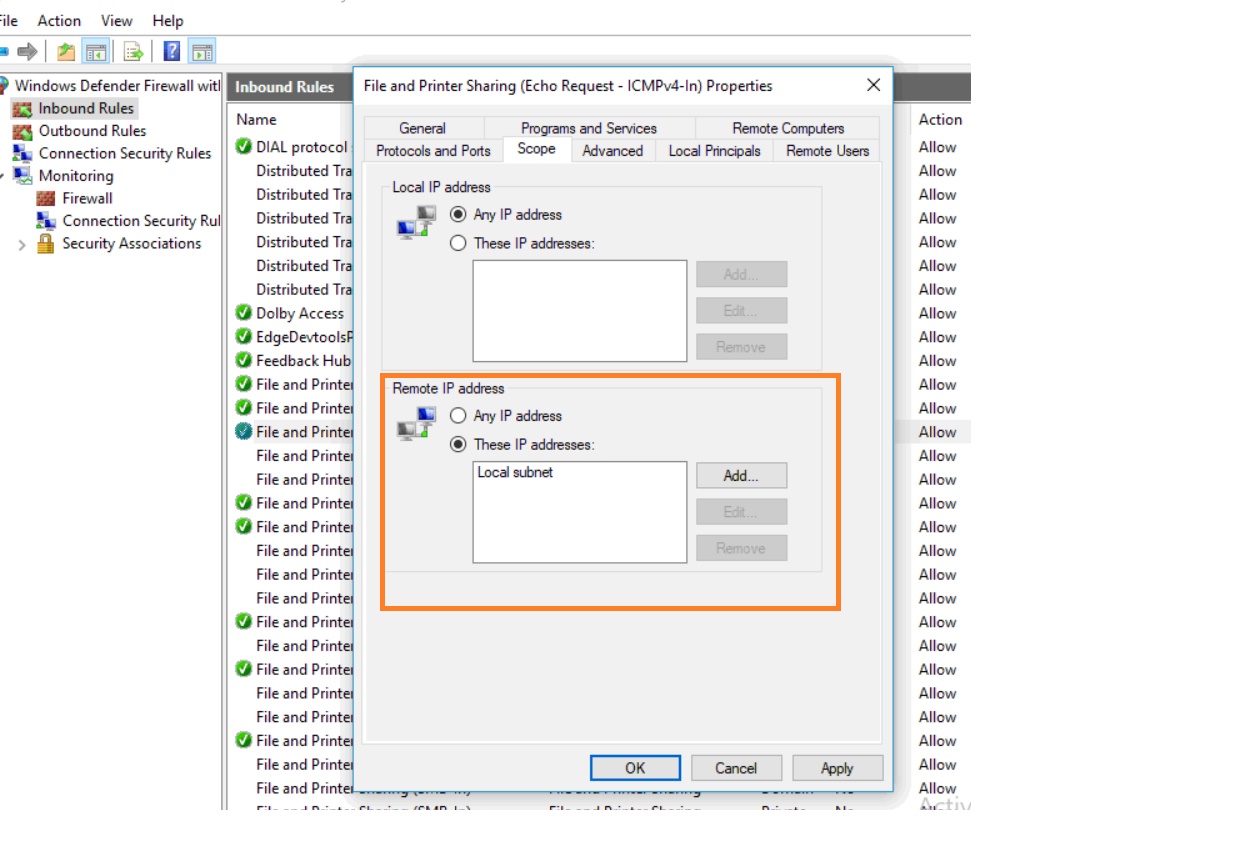Click the green check beside DIAL protocol
The height and width of the screenshot is (854, 1241).
[x=243, y=147]
